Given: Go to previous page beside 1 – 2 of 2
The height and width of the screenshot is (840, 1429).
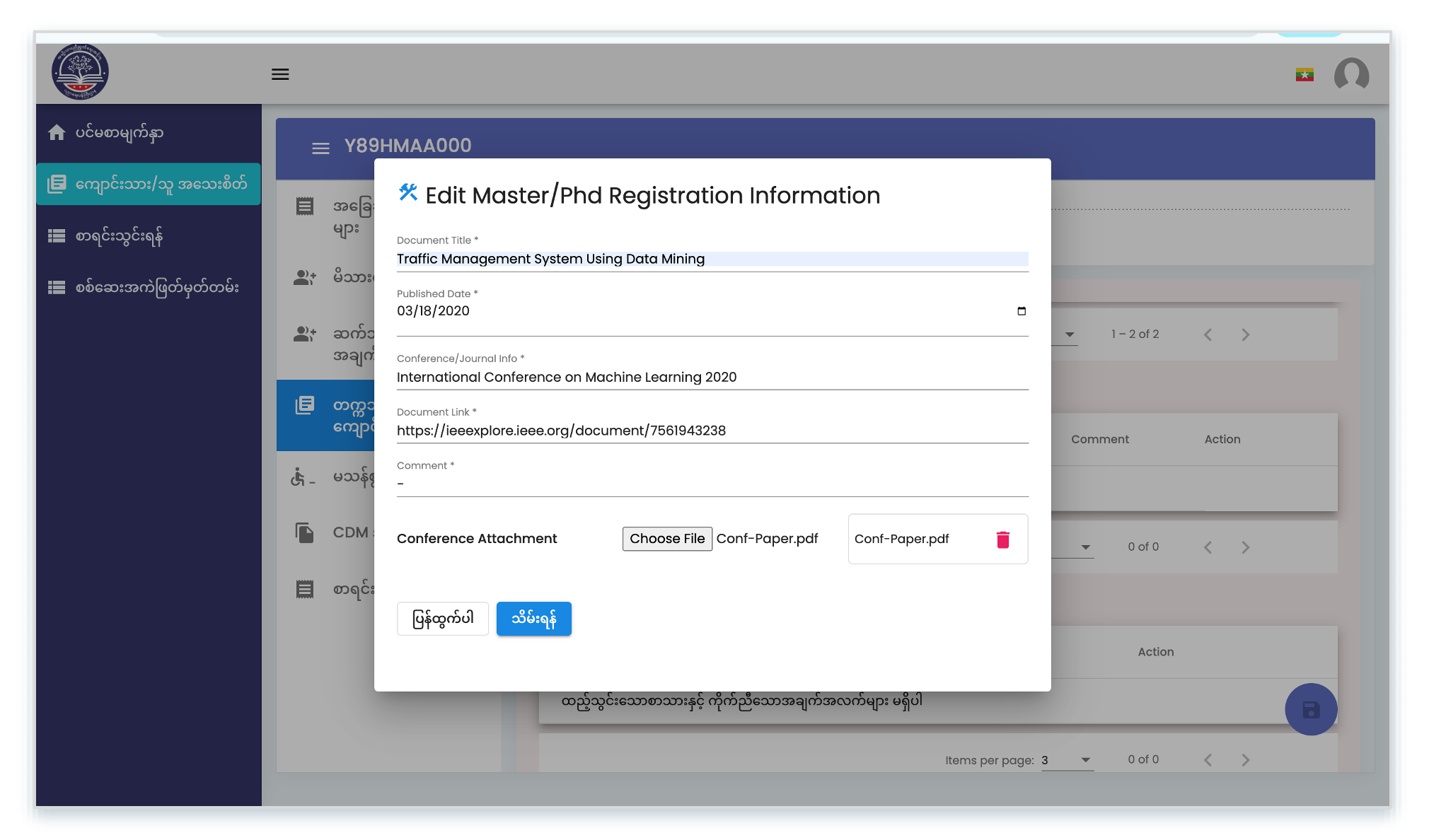Looking at the screenshot, I should click(x=1208, y=335).
